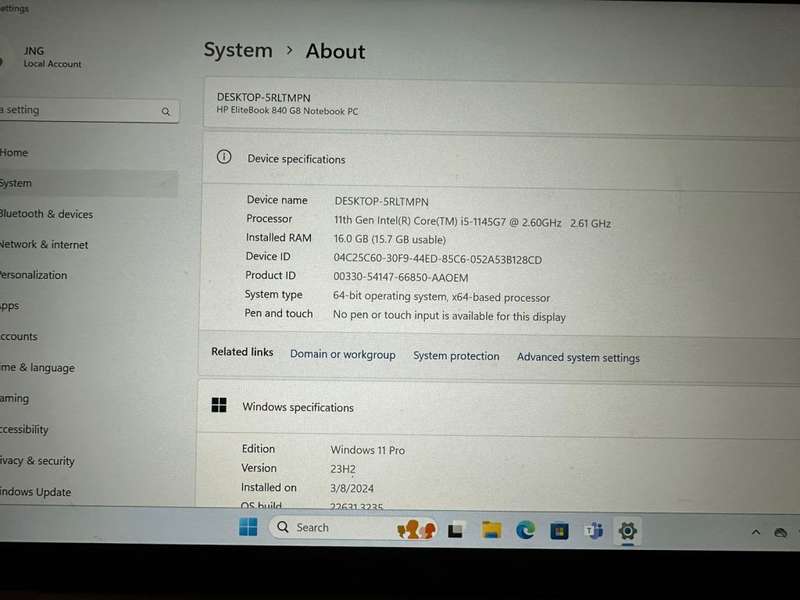Click the 64-bit operating system value
Screen dimensions: 800x600
pyautogui.click(x=441, y=296)
